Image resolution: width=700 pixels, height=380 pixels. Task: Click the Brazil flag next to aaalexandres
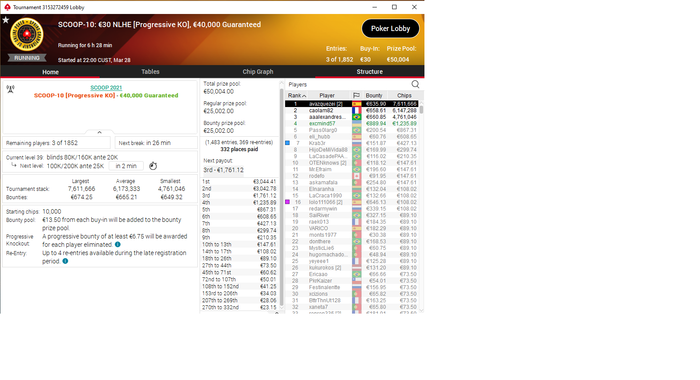click(x=356, y=117)
